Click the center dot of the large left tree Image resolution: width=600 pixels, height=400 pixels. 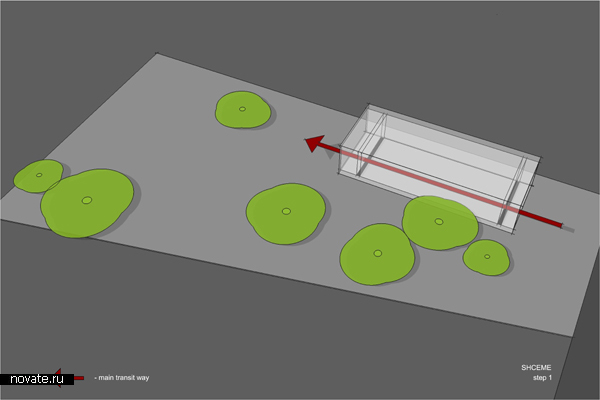[x=87, y=201]
